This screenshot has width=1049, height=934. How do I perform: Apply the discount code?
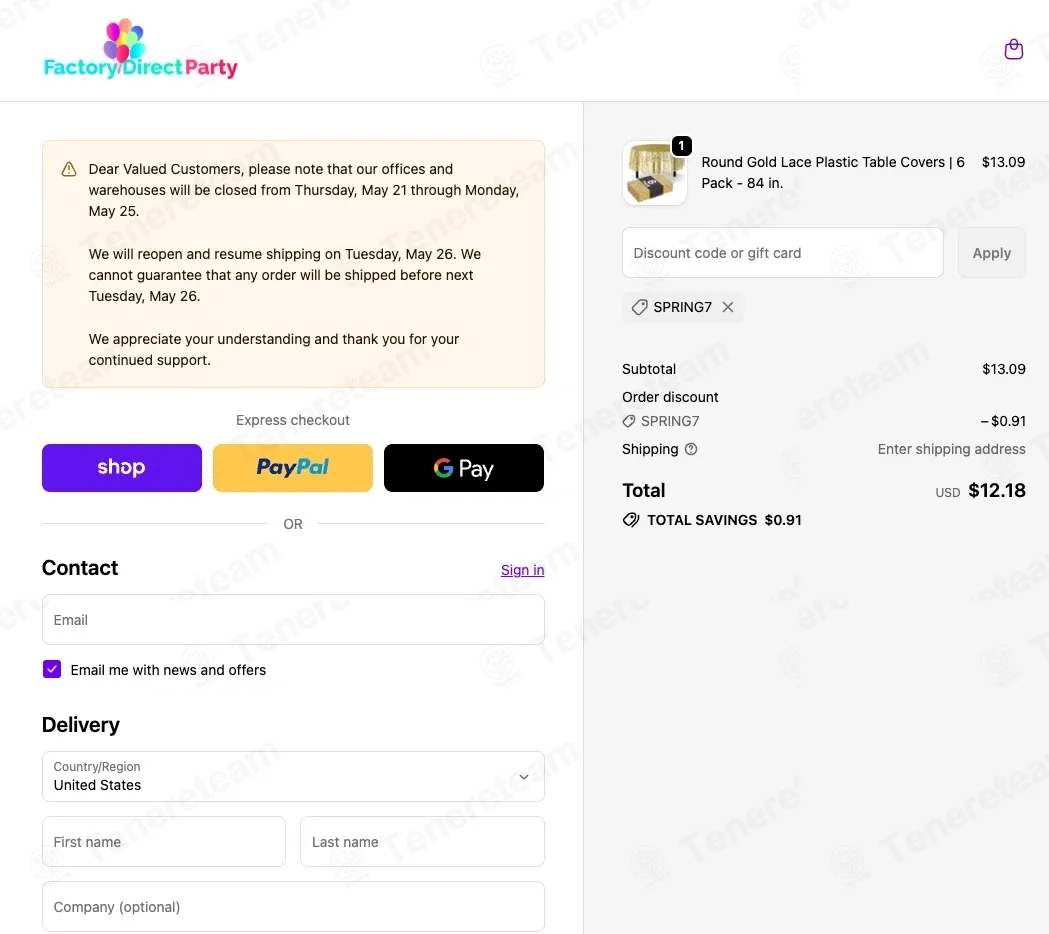(x=991, y=253)
